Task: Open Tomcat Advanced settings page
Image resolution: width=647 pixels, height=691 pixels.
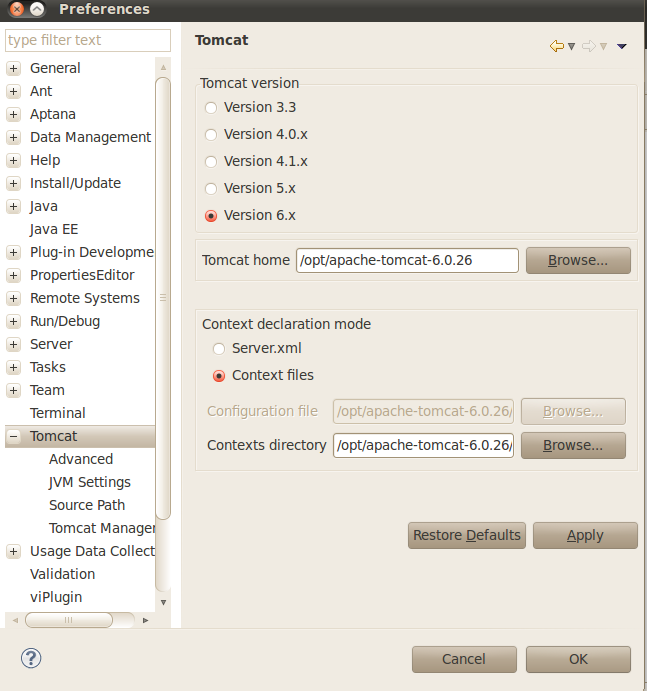Action: (x=81, y=459)
